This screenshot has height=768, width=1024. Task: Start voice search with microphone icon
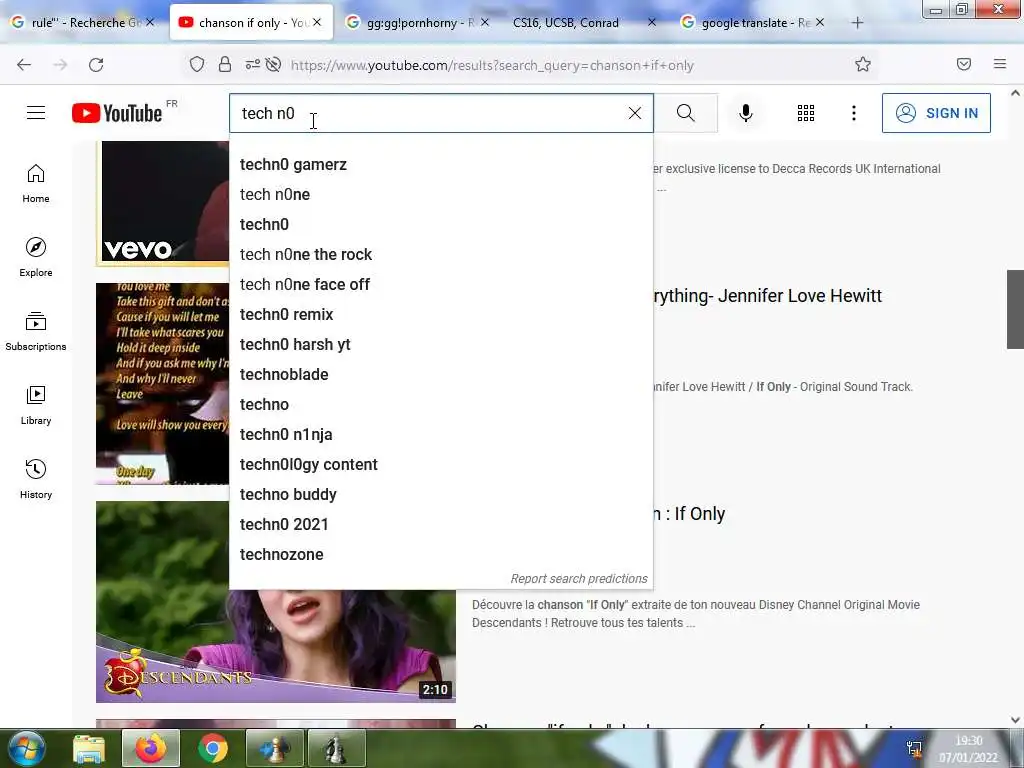[745, 113]
